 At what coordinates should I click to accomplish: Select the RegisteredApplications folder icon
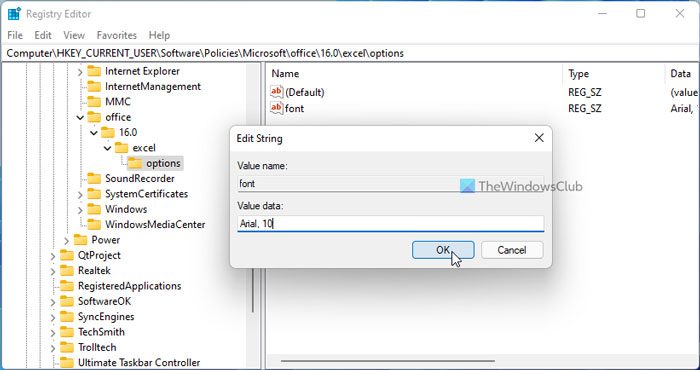tap(67, 286)
